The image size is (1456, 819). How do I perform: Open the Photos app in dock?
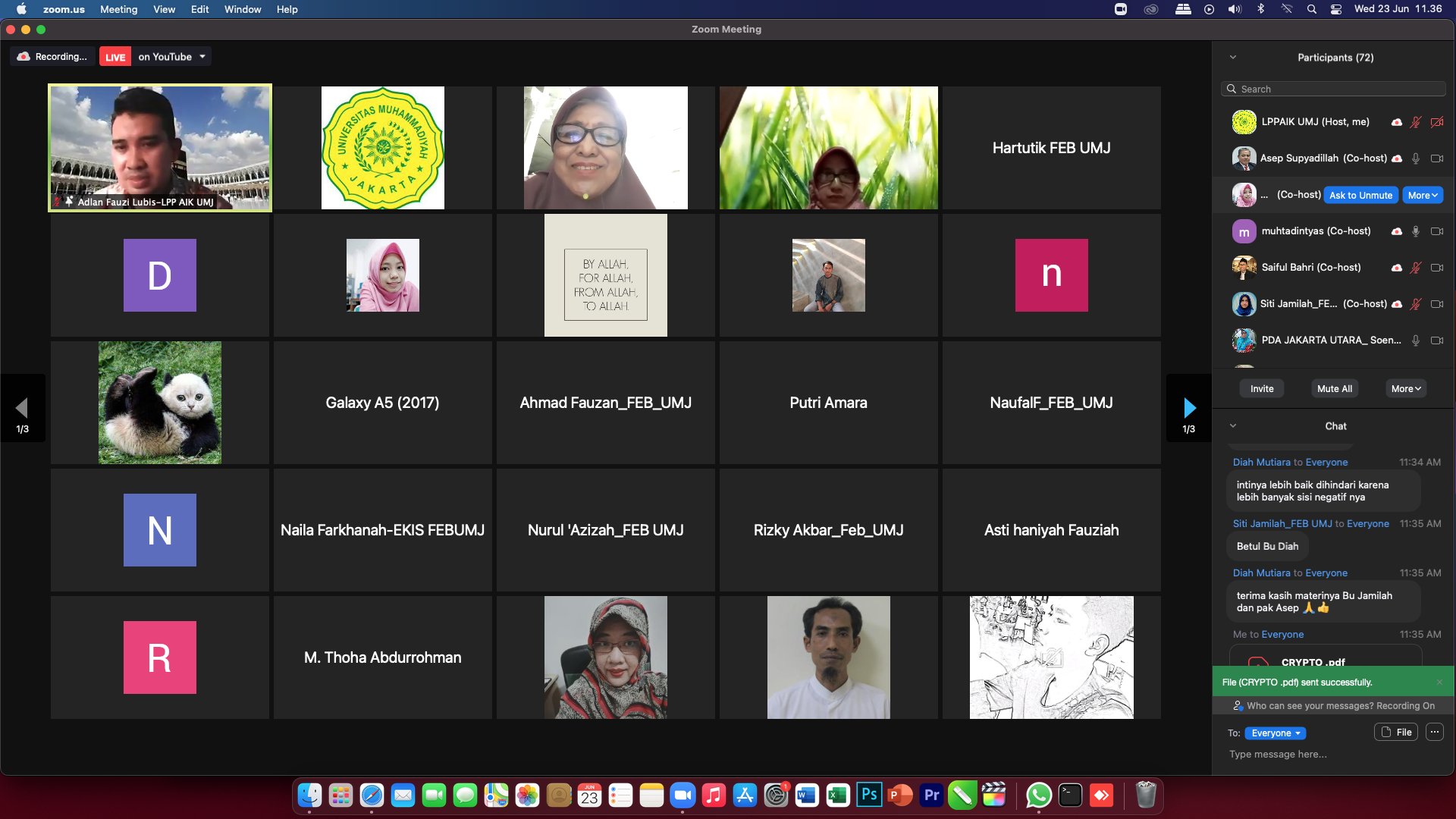pyautogui.click(x=527, y=795)
